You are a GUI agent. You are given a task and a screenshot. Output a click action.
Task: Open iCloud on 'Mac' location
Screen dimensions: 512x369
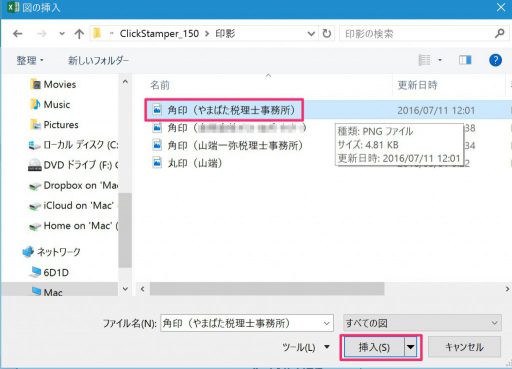[x=72, y=206]
